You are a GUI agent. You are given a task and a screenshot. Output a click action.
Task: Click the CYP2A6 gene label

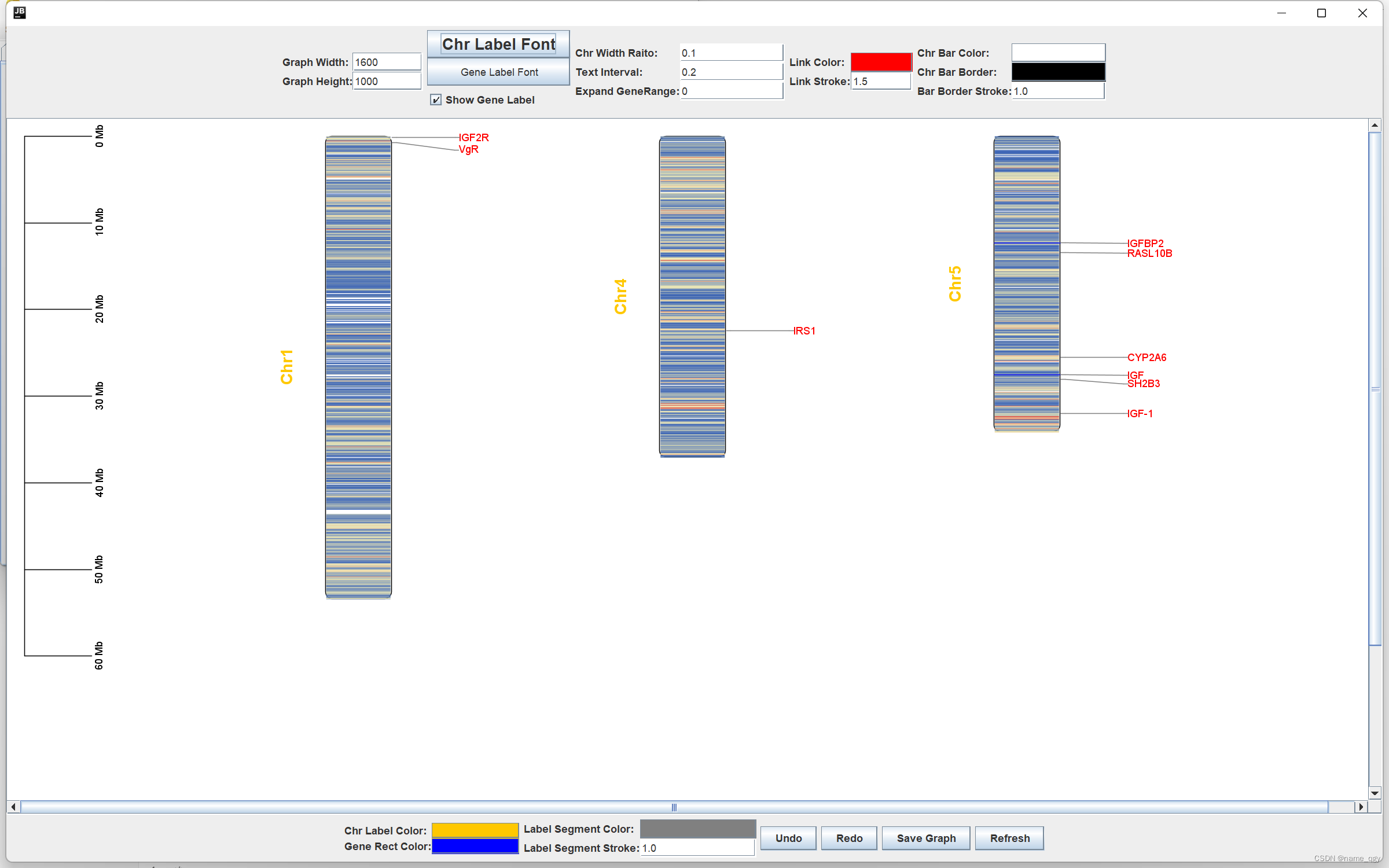[x=1147, y=357]
